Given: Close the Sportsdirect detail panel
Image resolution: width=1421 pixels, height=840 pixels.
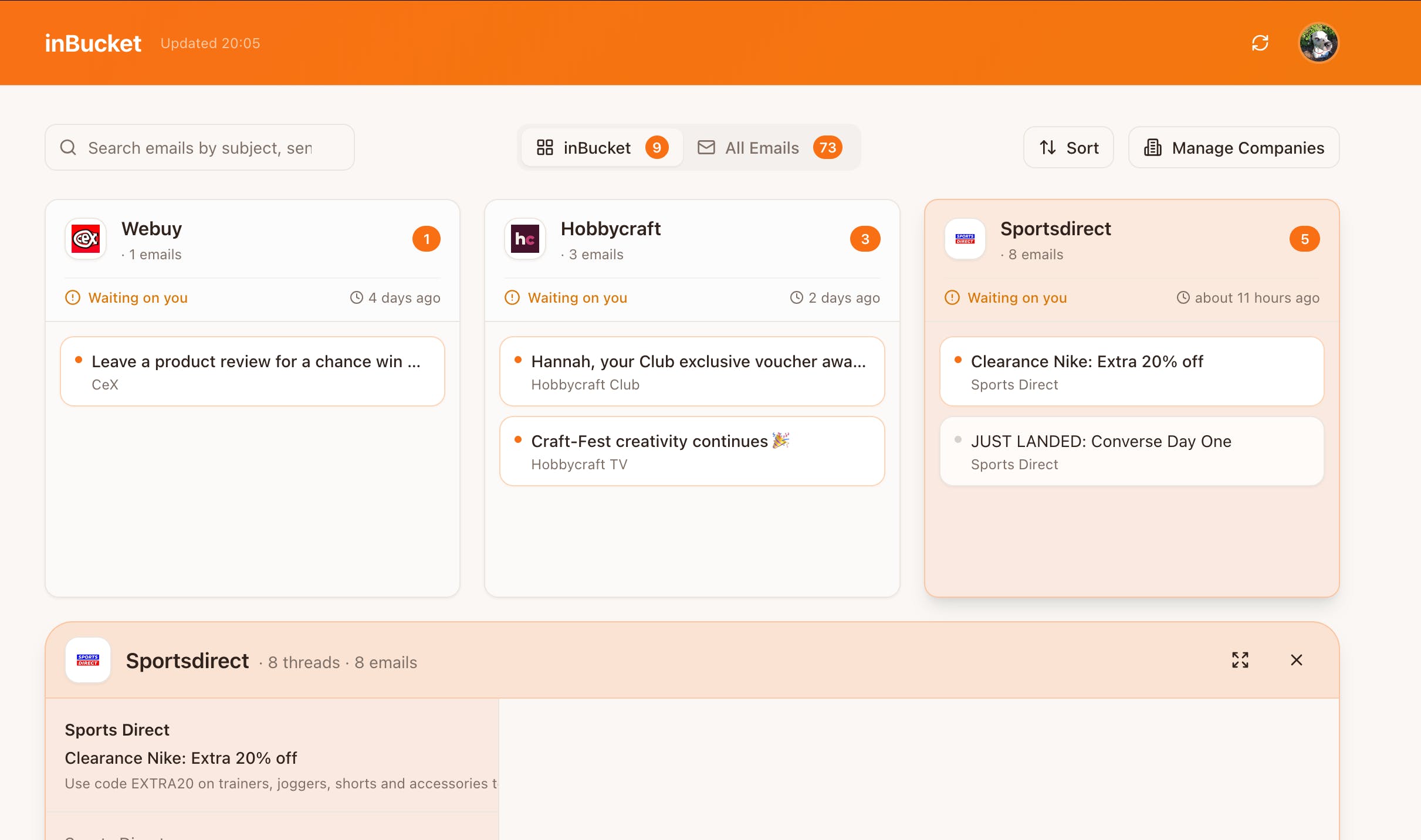Looking at the screenshot, I should pos(1296,660).
